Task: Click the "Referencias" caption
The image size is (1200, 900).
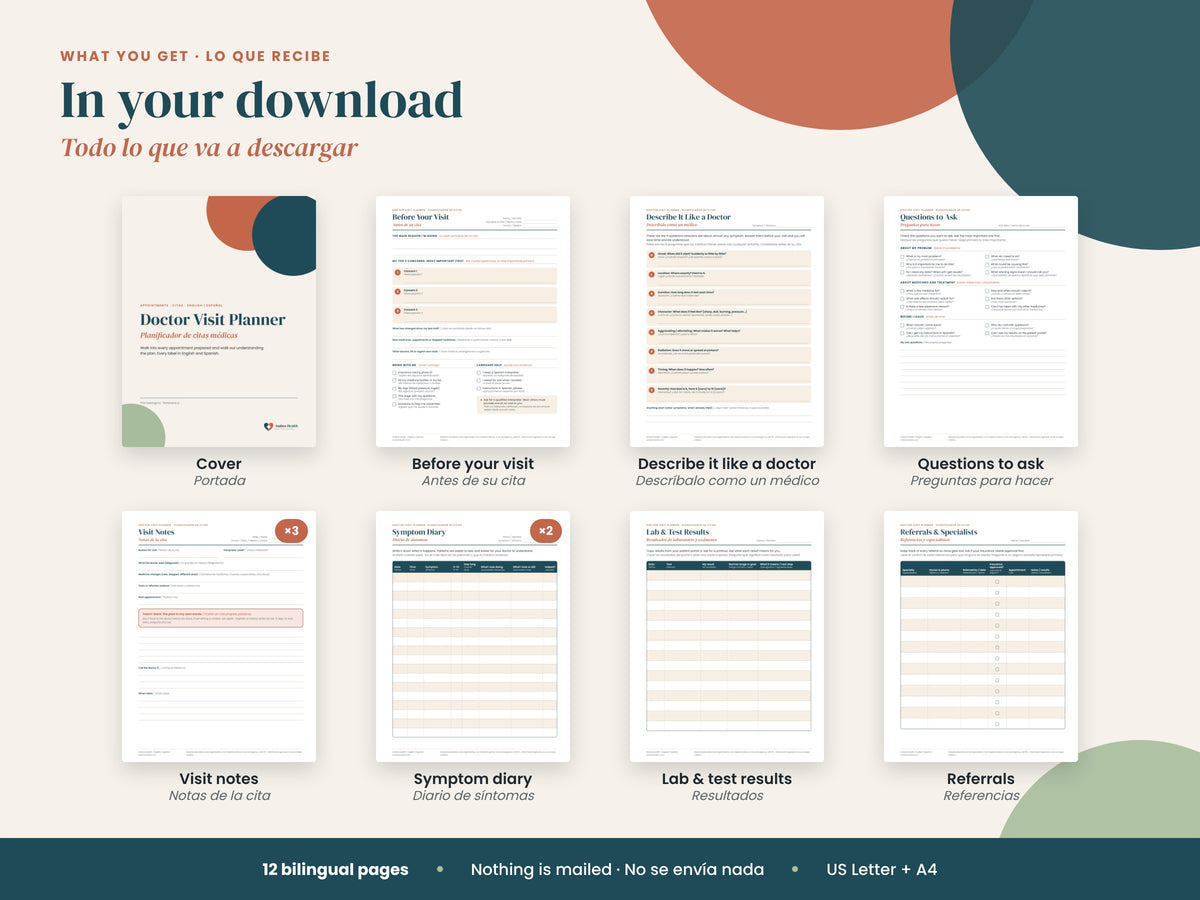Action: click(981, 796)
